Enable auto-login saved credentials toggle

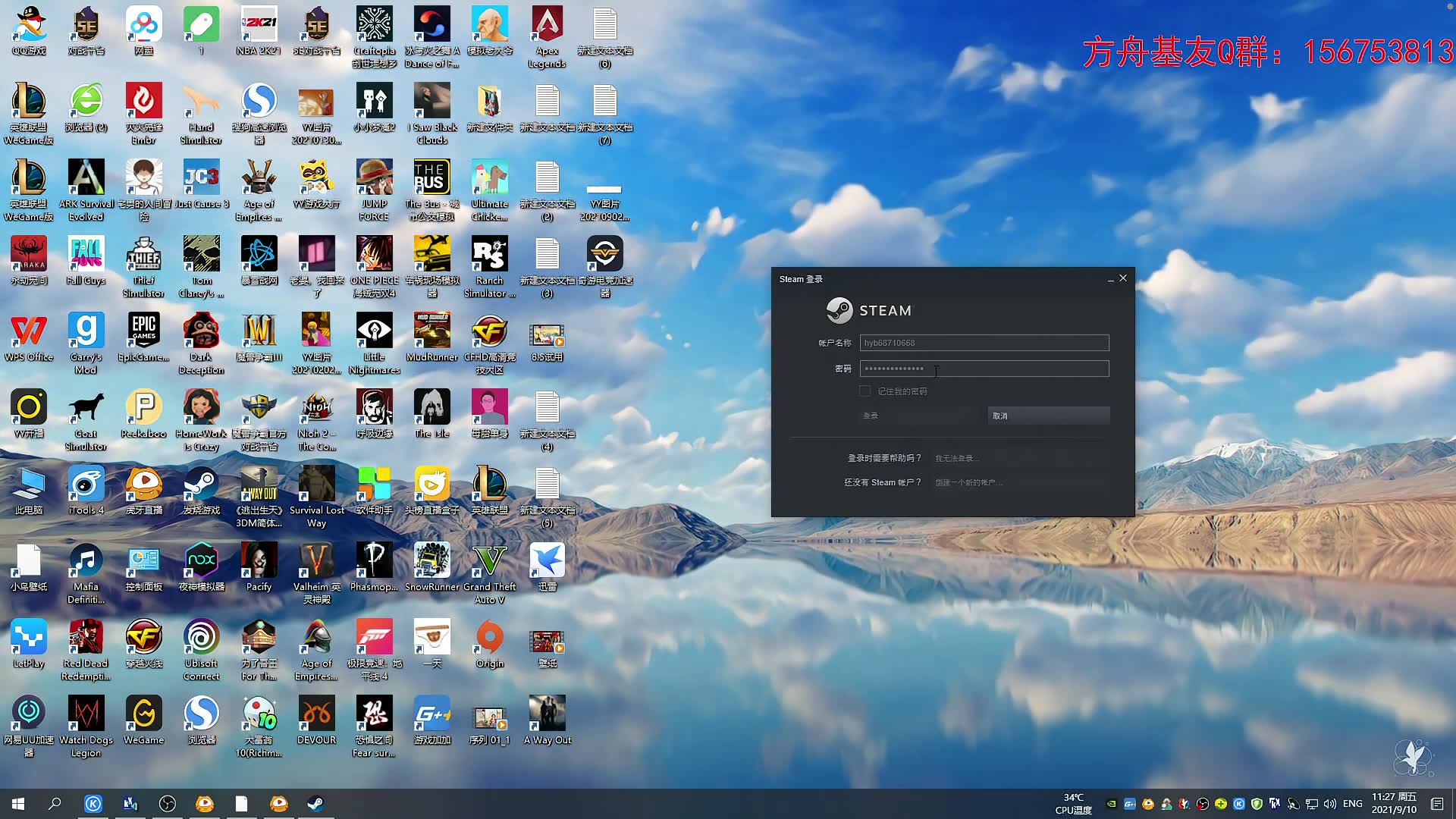coord(864,391)
